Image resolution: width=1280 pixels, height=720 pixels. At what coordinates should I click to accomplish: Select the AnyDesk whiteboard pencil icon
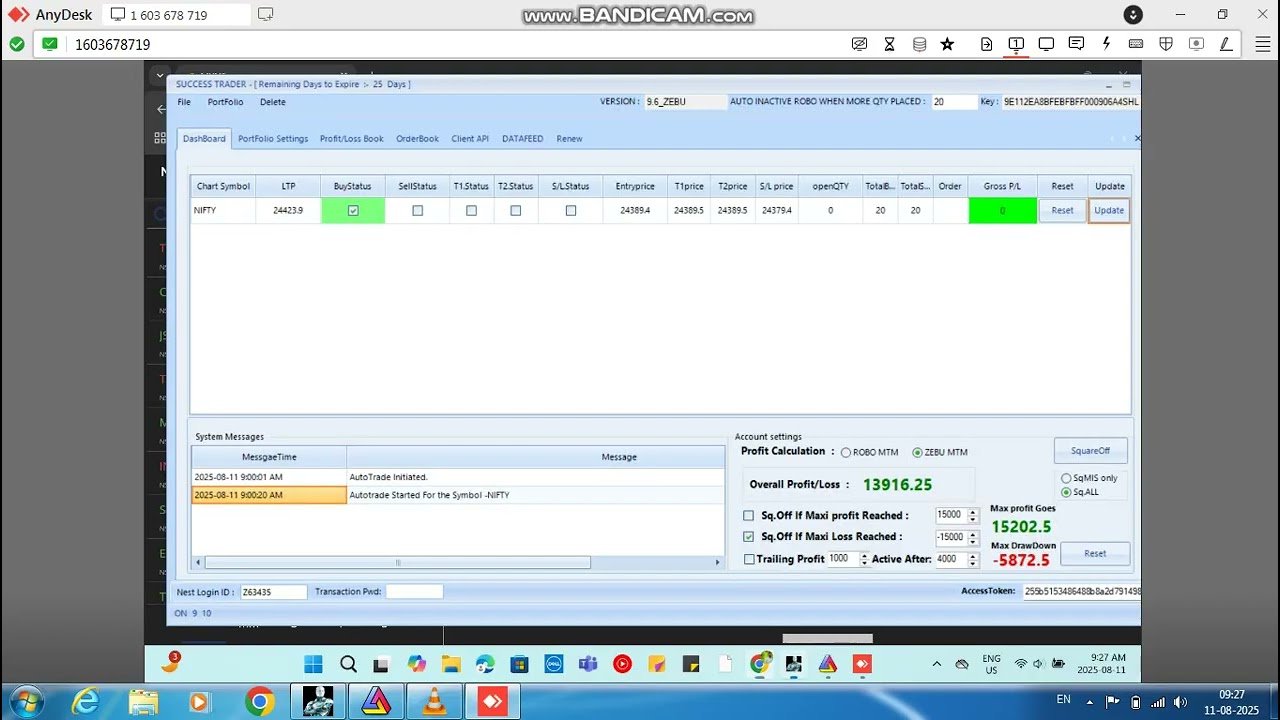pos(1226,44)
